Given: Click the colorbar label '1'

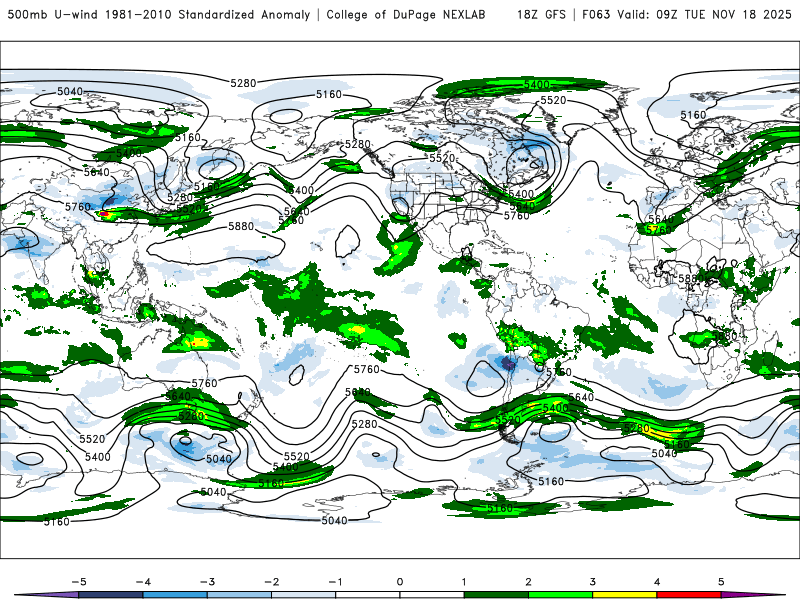Looking at the screenshot, I should (464, 582).
